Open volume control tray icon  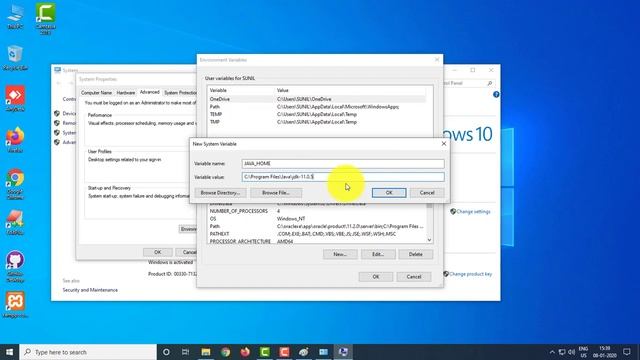[x=571, y=352]
